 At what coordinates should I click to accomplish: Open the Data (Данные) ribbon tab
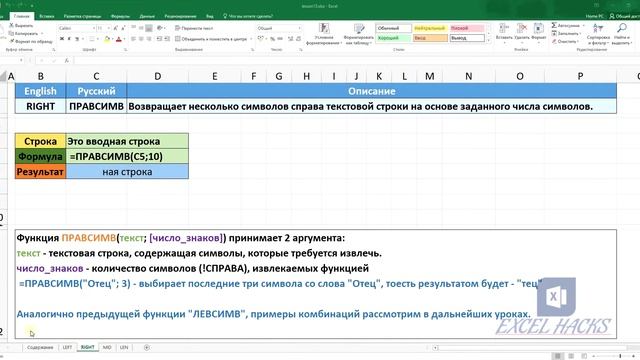point(147,16)
